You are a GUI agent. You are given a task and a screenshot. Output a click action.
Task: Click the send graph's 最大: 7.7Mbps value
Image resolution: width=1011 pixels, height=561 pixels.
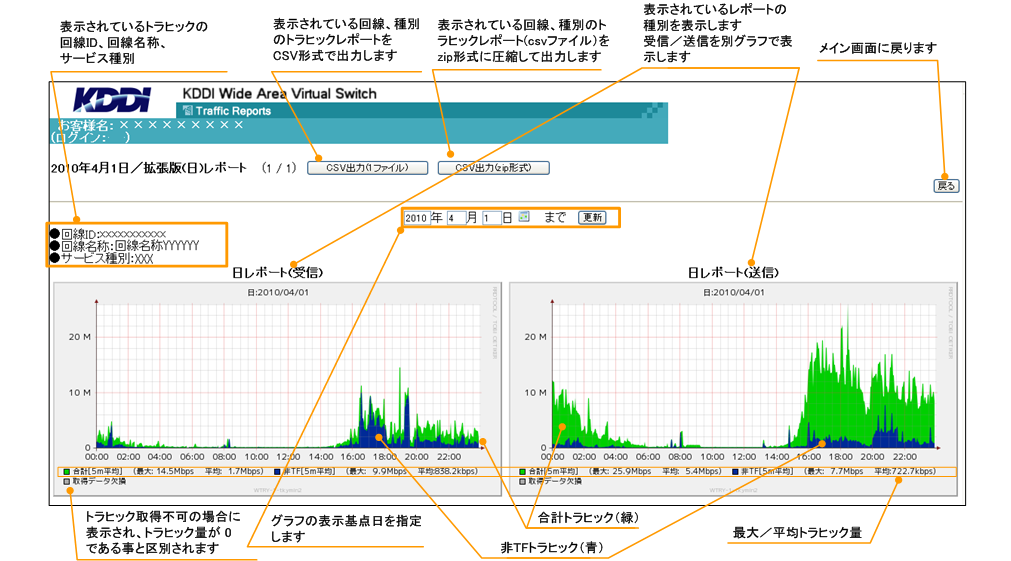834,471
